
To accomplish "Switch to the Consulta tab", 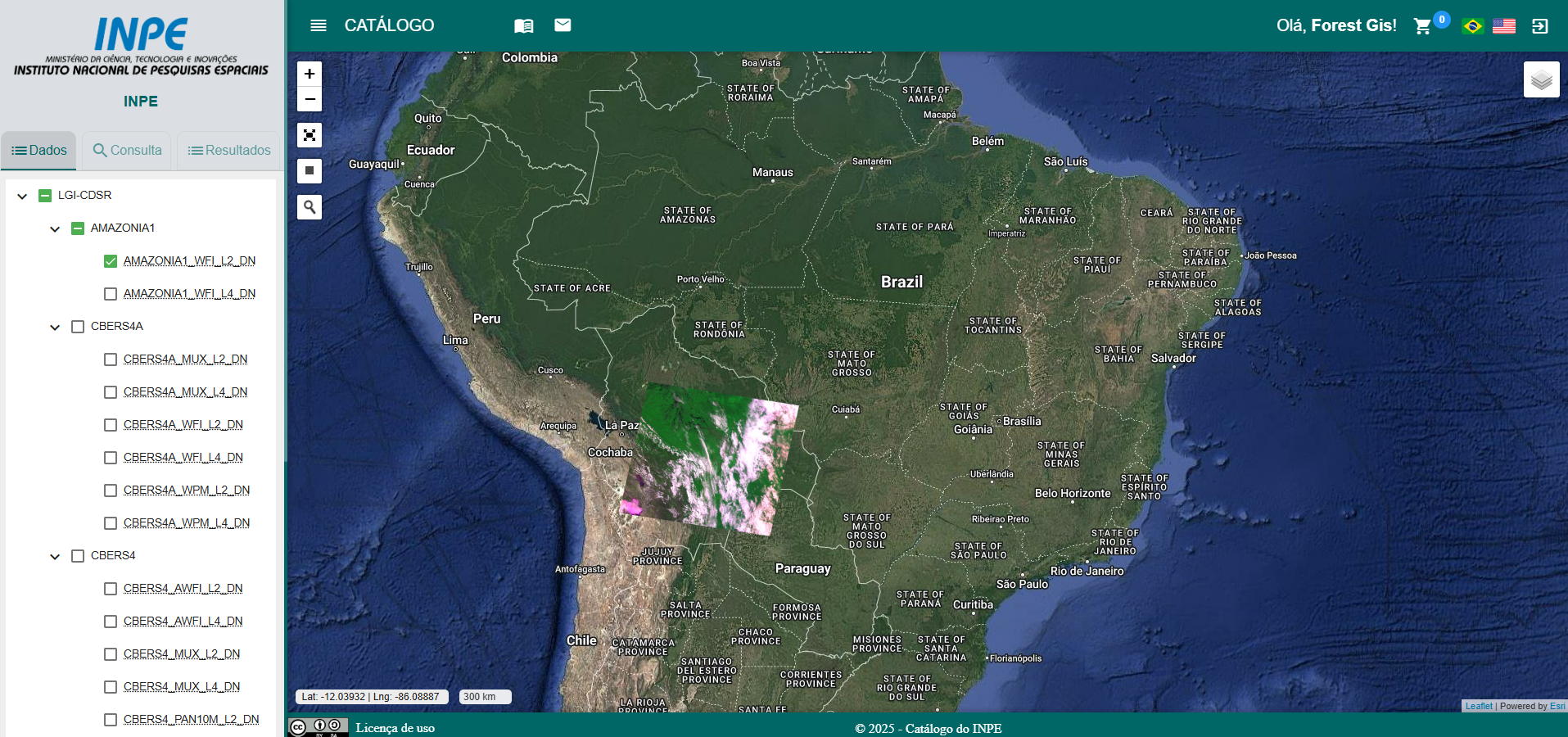I will click(x=127, y=151).
